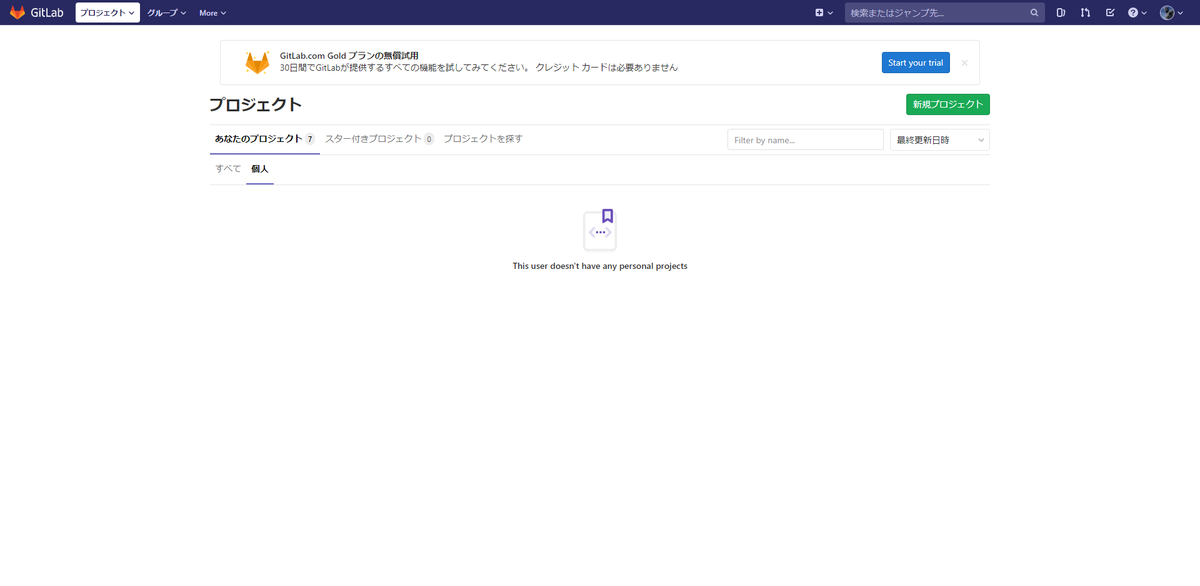The width and height of the screenshot is (1200, 586).
Task: Click the 新規プロジェクト button
Action: point(947,103)
